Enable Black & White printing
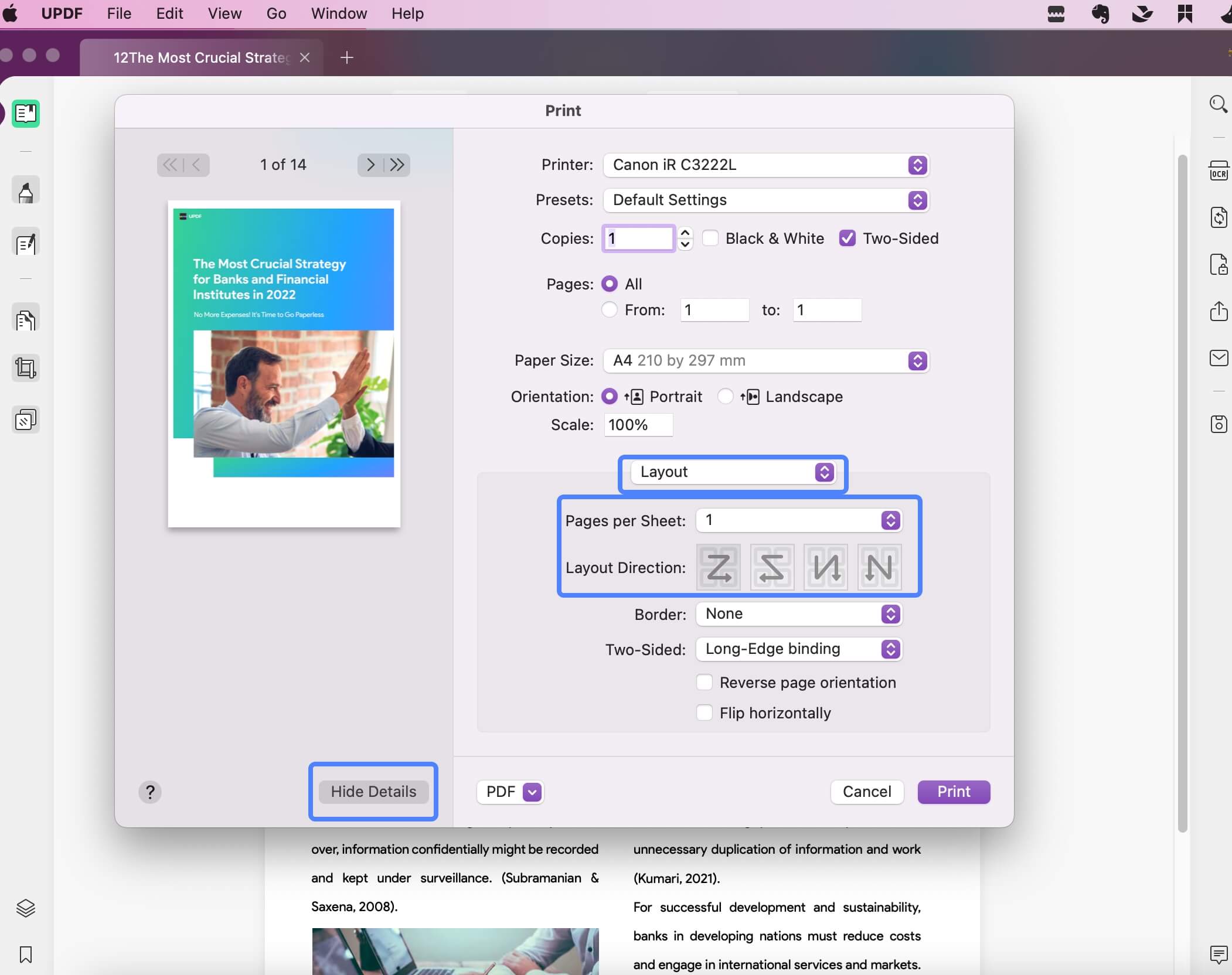Screen dimensions: 1232x975 tap(710, 238)
